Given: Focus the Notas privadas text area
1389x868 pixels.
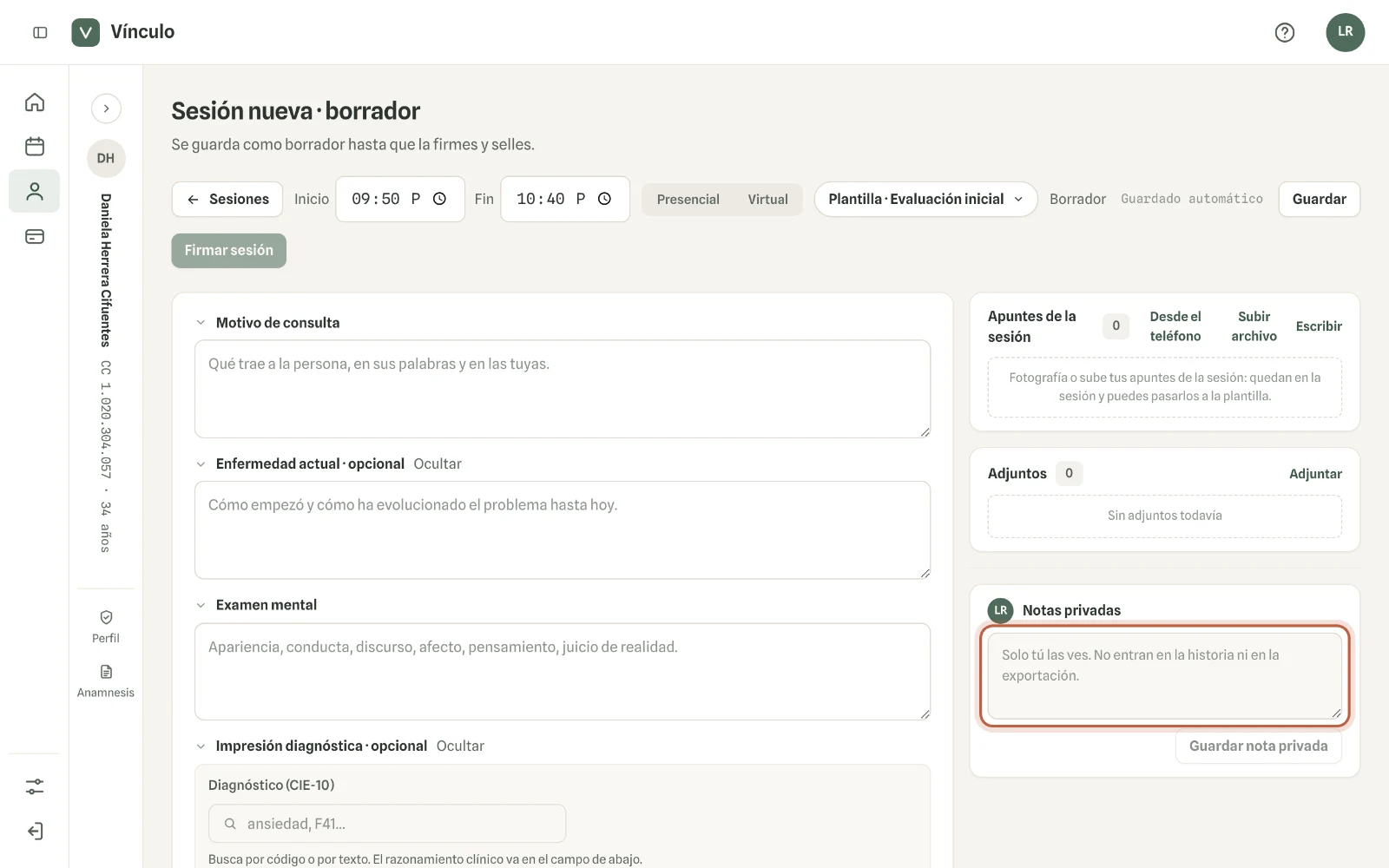Looking at the screenshot, I should [x=1164, y=676].
